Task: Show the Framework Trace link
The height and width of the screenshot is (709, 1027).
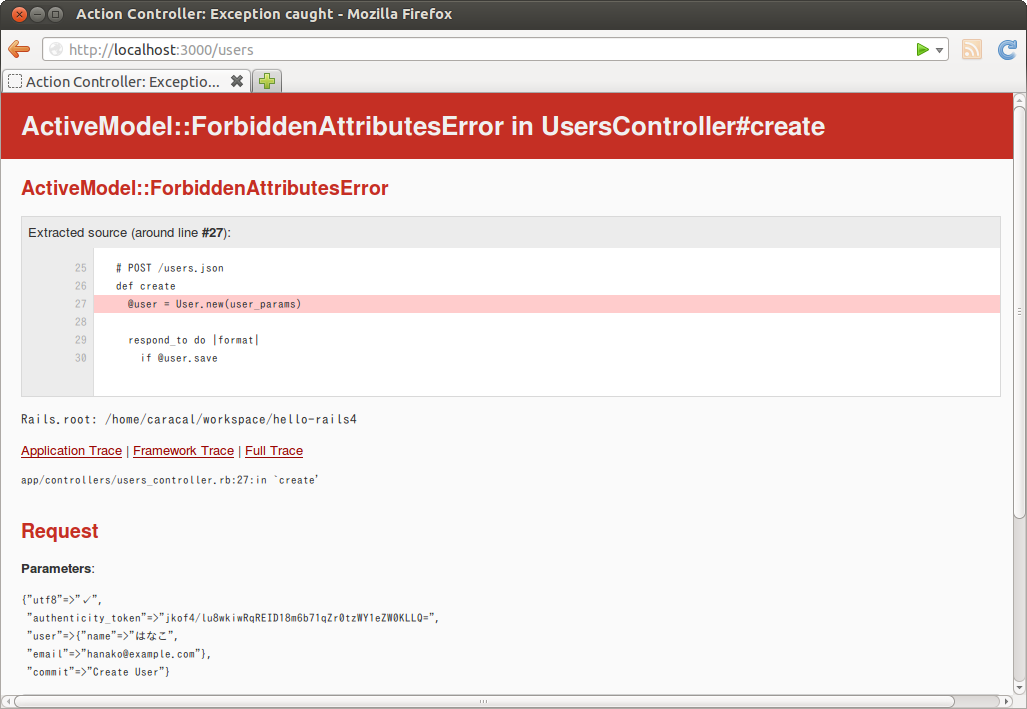Action: tap(183, 451)
